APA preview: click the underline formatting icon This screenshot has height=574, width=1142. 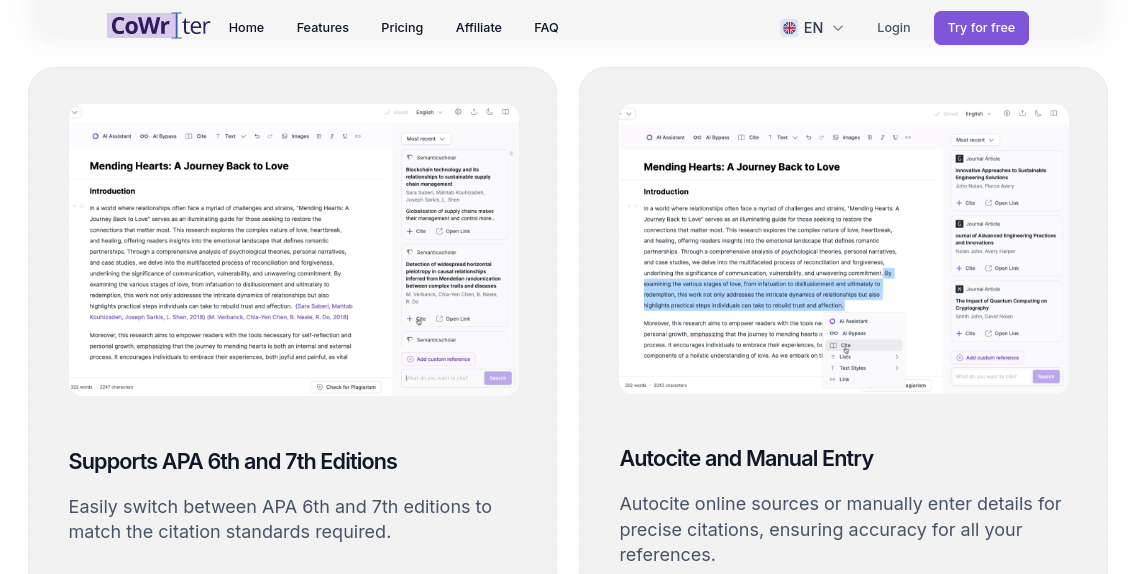point(344,136)
